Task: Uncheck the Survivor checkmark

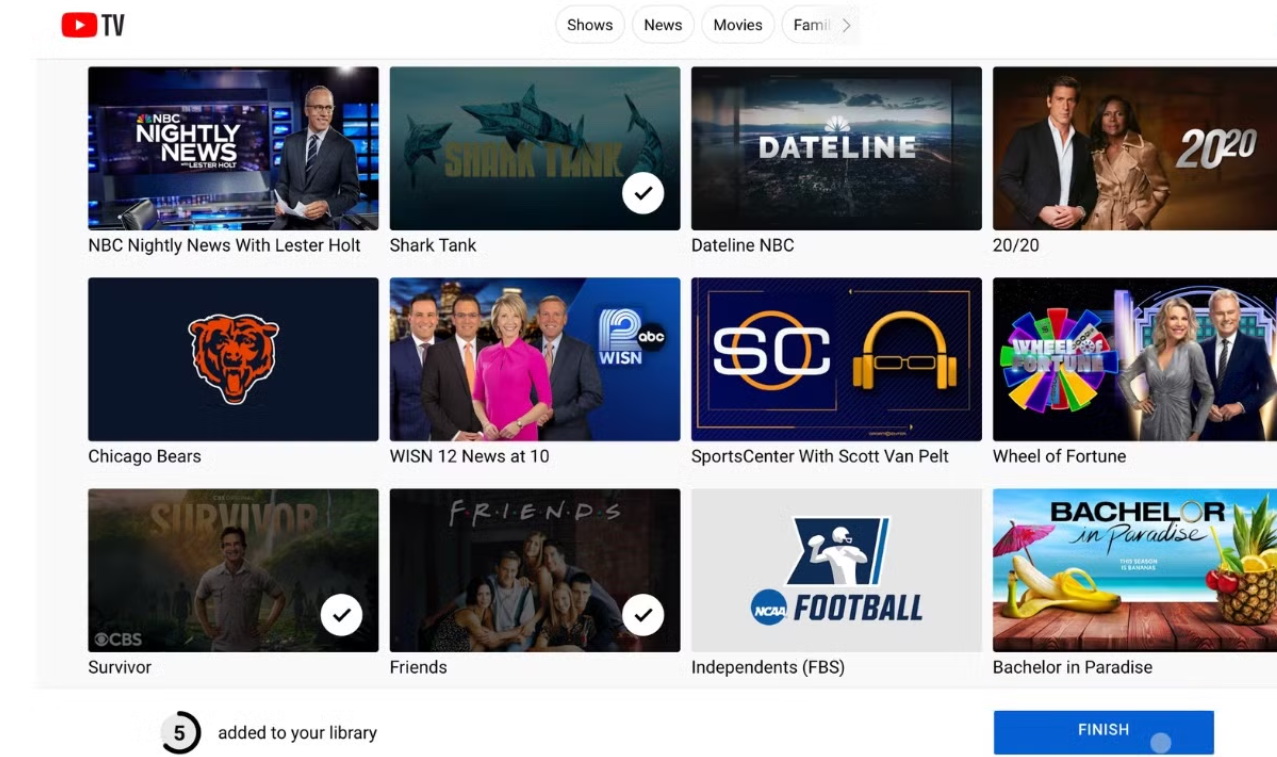Action: [x=342, y=615]
